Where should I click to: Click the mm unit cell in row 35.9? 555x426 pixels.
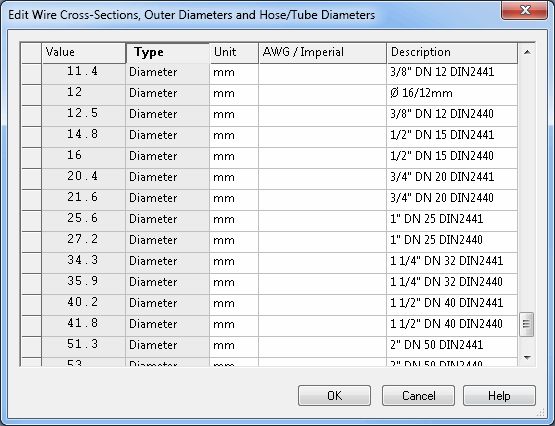point(234,283)
